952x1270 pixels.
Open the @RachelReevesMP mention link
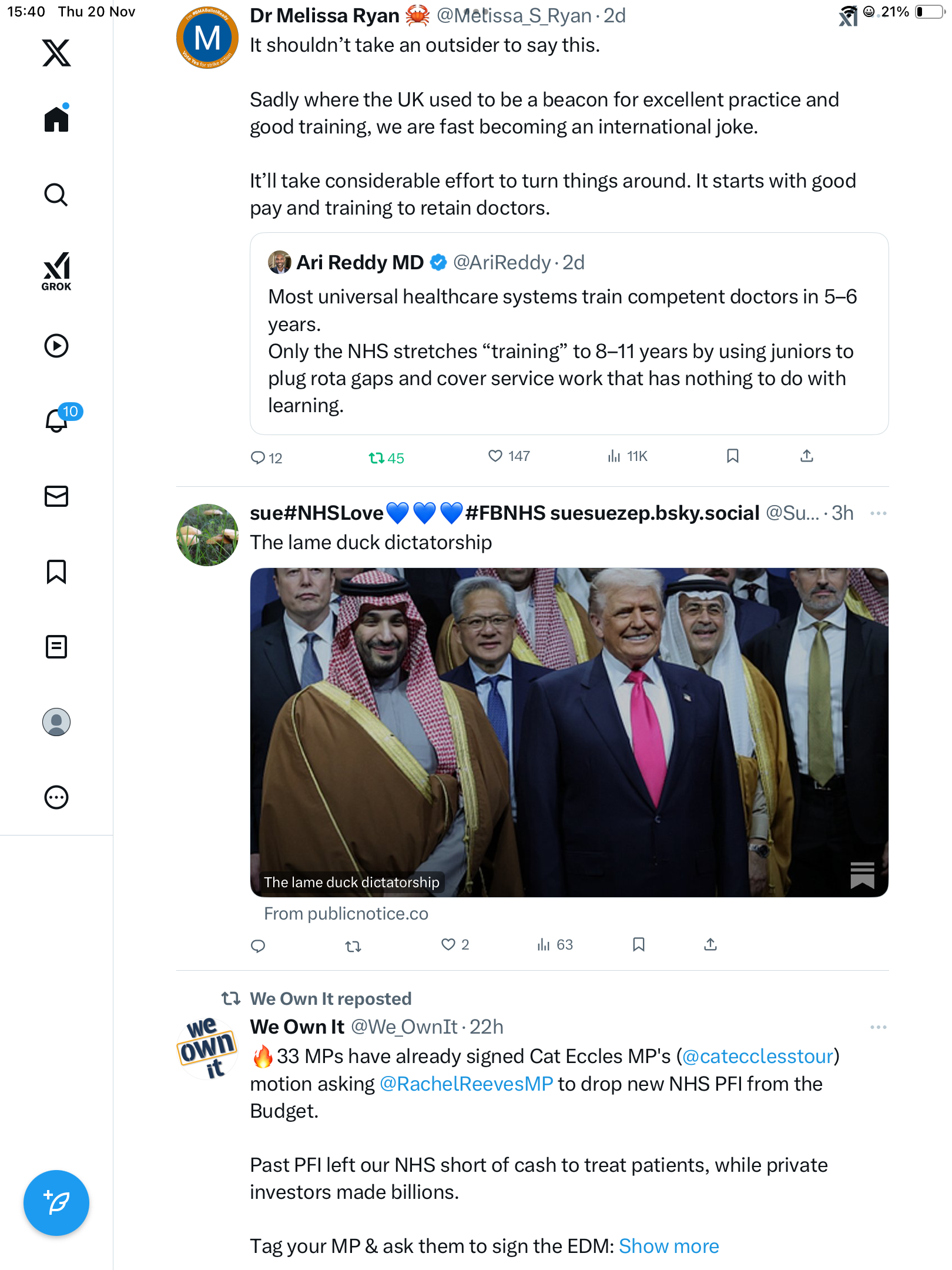[466, 1084]
